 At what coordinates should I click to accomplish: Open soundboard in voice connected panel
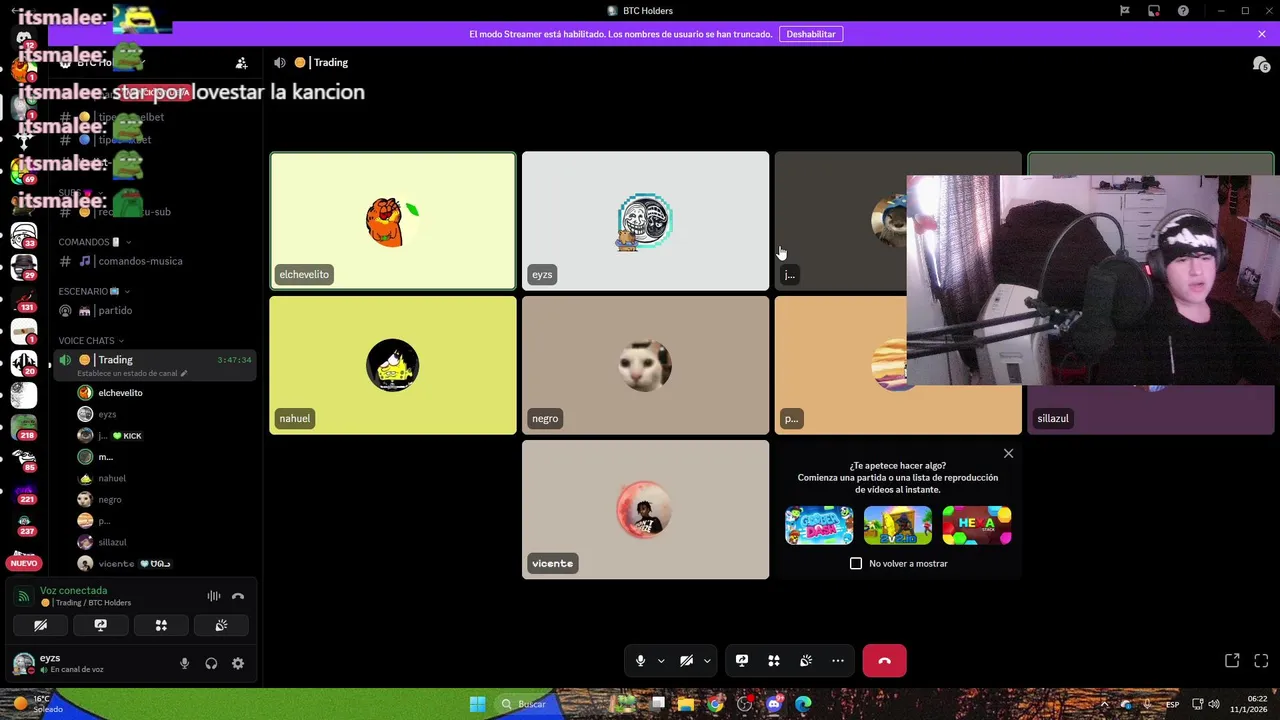tap(221, 625)
